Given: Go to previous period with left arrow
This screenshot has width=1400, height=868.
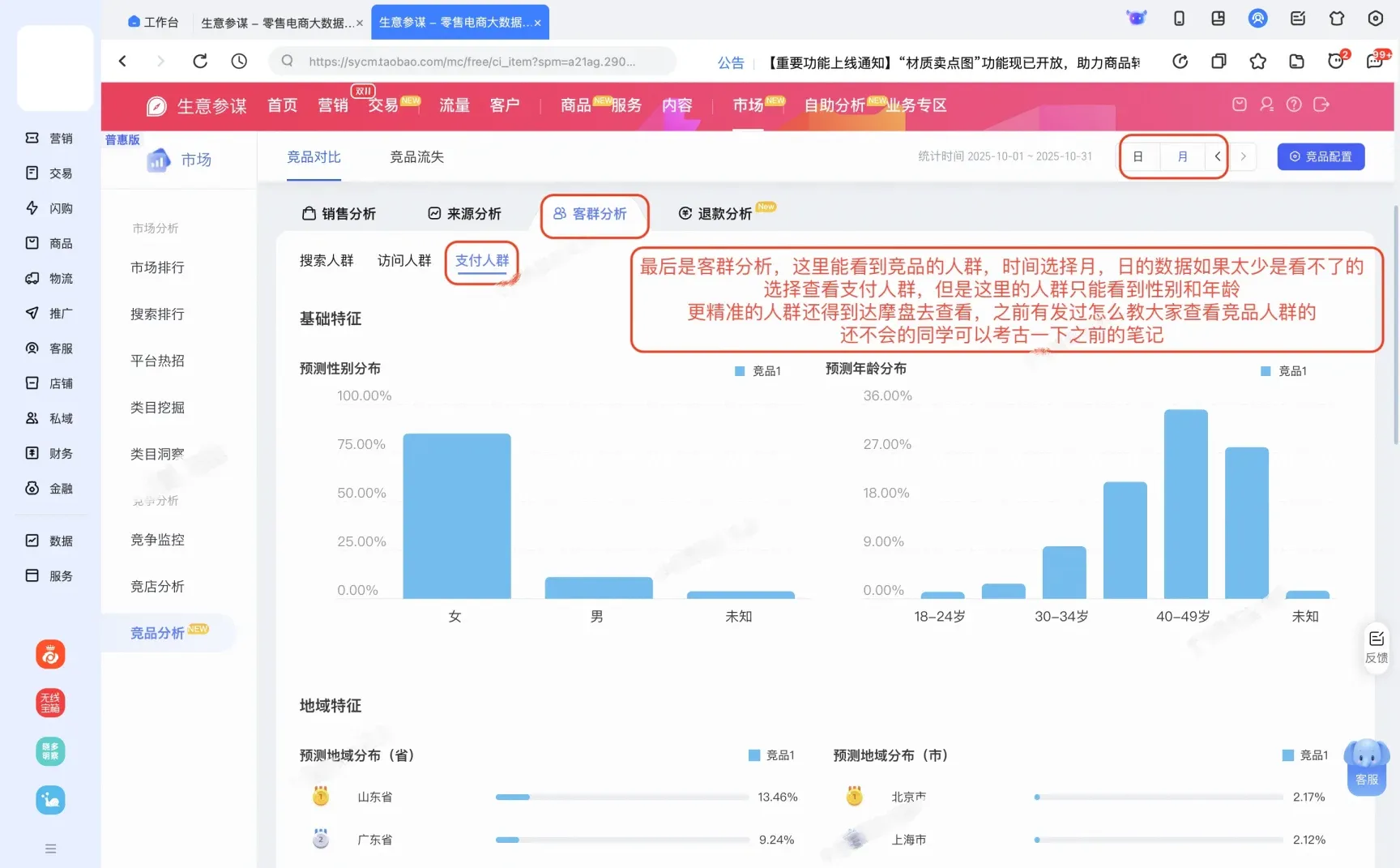Looking at the screenshot, I should (x=1217, y=156).
